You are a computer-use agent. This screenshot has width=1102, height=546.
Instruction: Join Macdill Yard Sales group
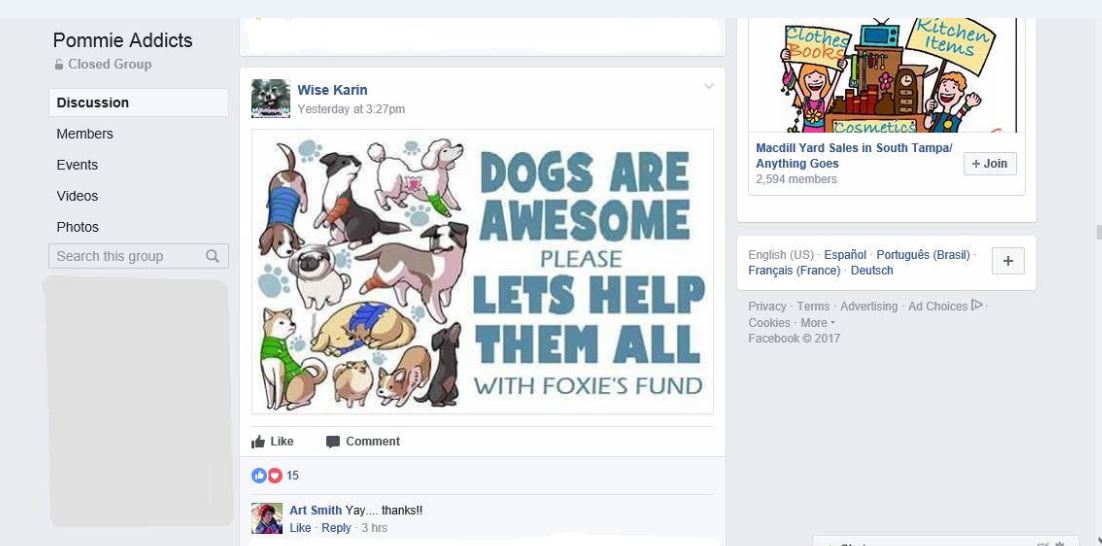click(x=990, y=164)
